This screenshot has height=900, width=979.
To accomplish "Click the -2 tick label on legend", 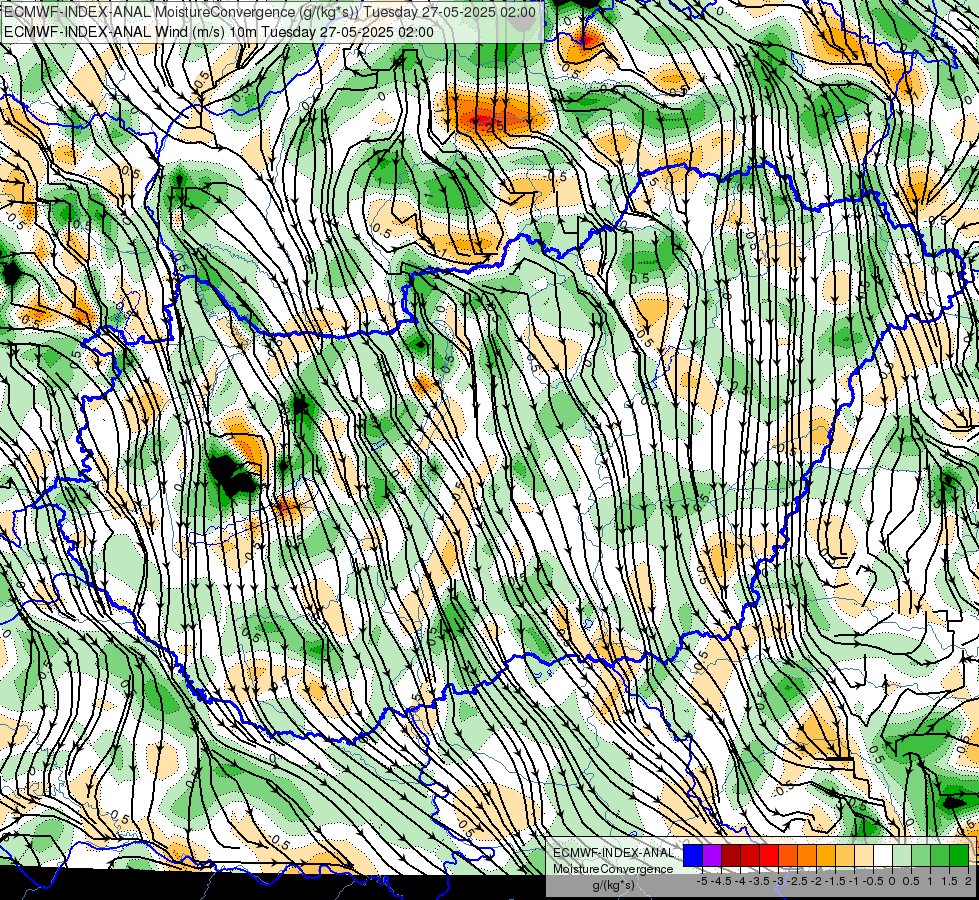I will (x=816, y=881).
